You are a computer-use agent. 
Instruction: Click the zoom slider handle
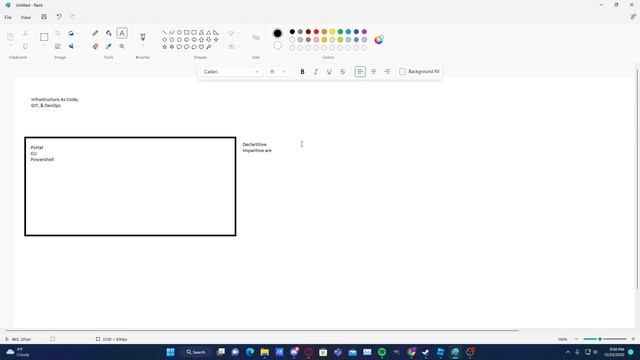click(x=600, y=339)
